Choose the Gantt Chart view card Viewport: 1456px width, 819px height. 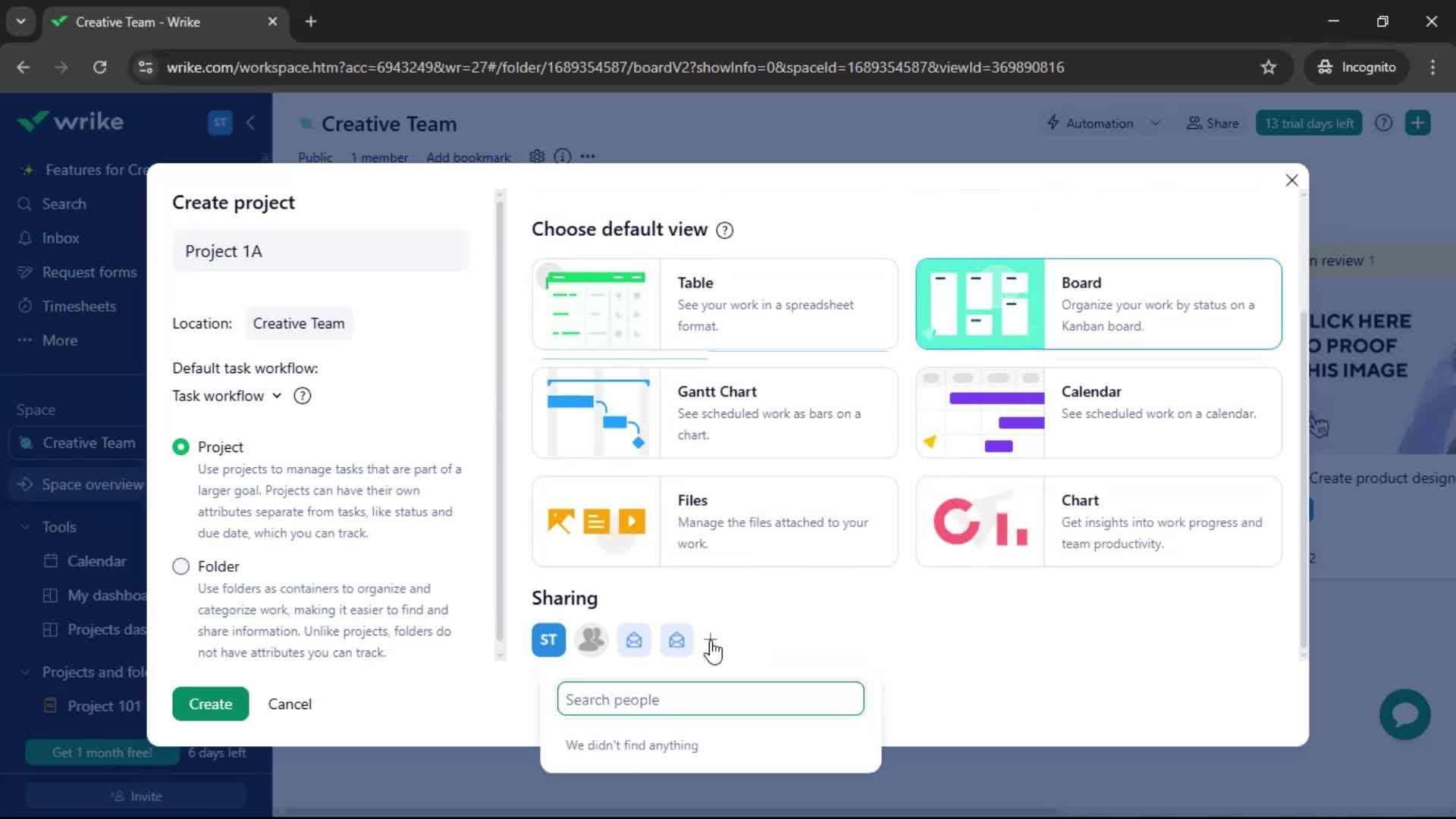(x=715, y=413)
